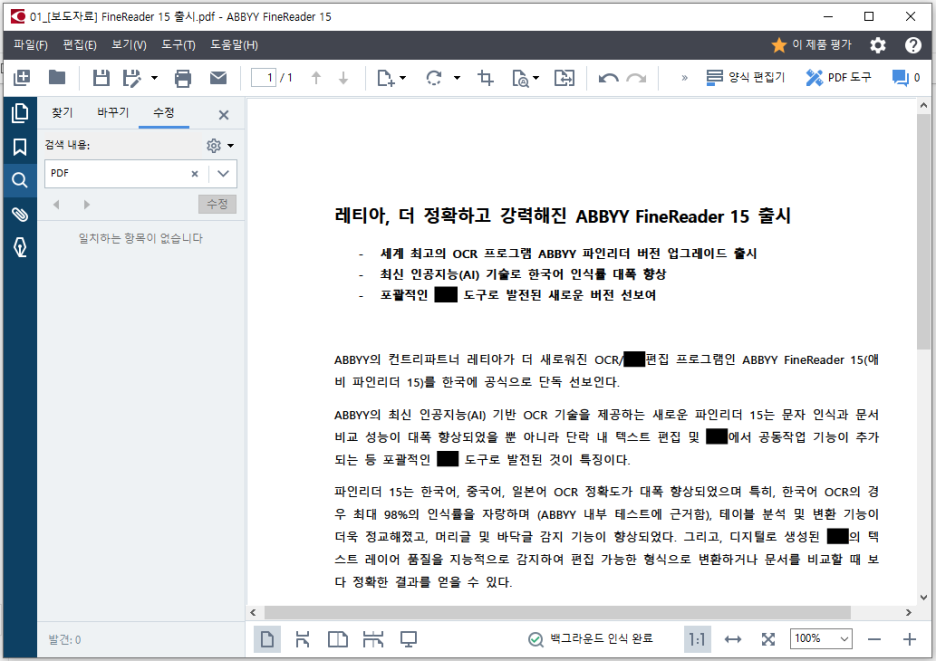Select two-page view mode

(x=338, y=640)
